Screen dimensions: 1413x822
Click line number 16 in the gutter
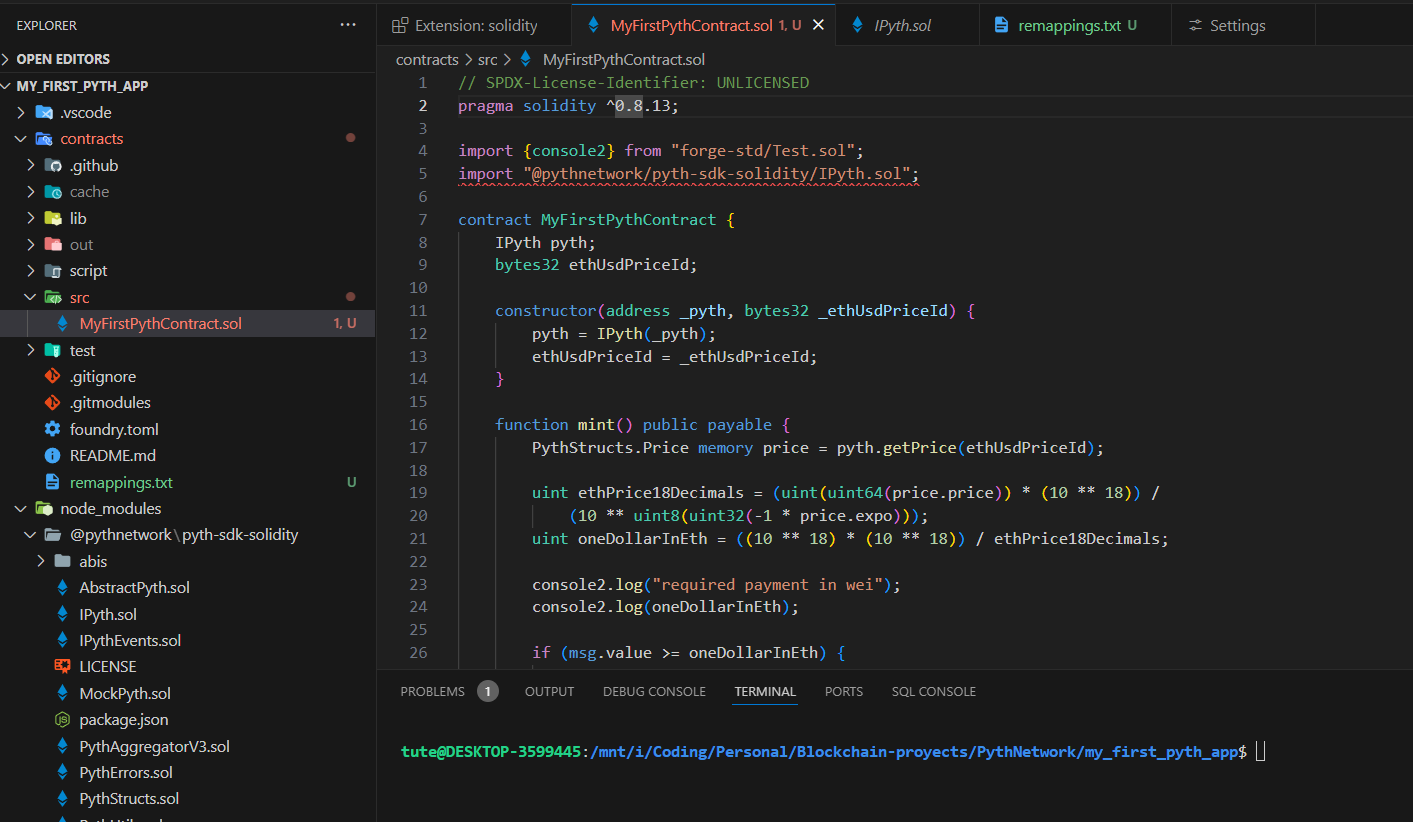click(x=419, y=424)
